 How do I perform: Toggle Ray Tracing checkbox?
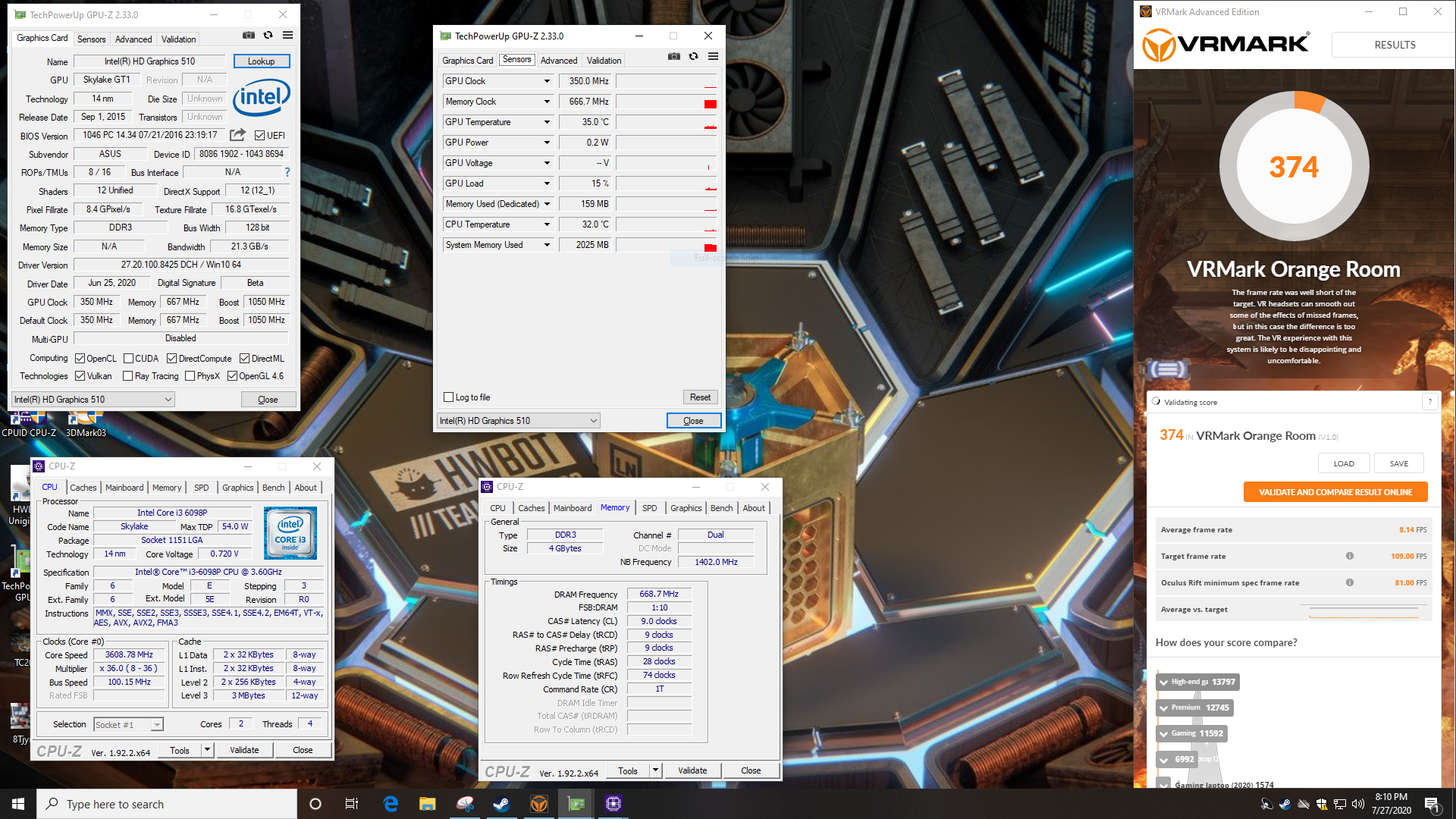(127, 376)
